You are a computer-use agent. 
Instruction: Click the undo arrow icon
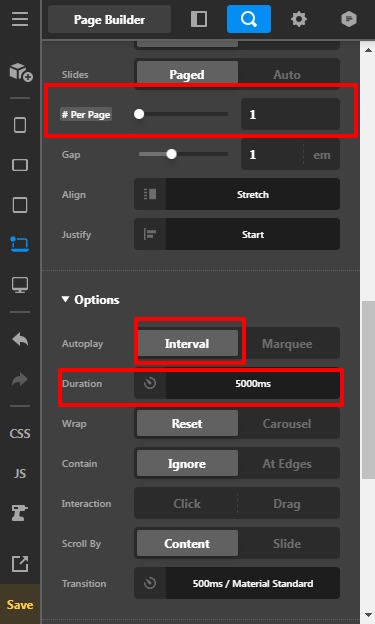20,339
